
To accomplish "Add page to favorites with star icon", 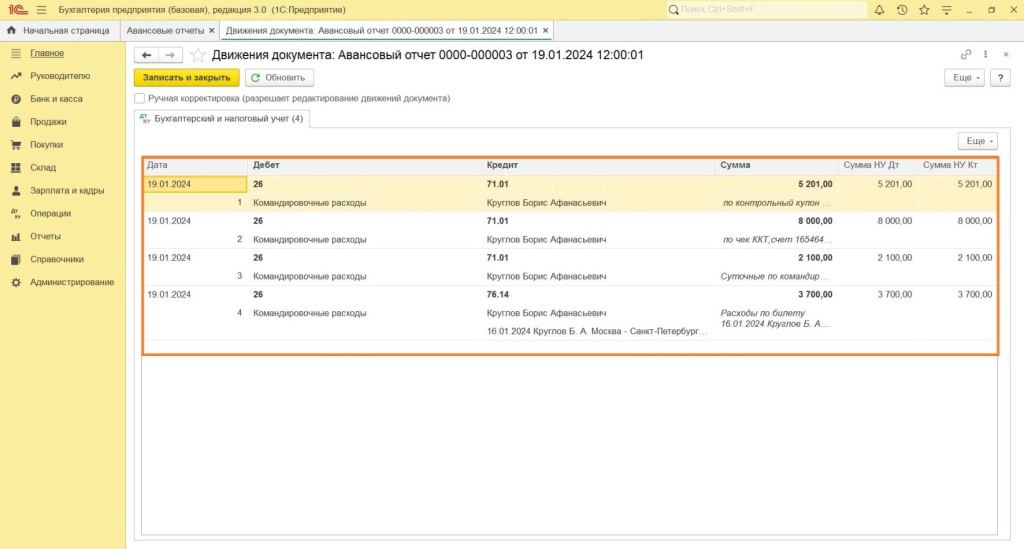I will [x=198, y=55].
